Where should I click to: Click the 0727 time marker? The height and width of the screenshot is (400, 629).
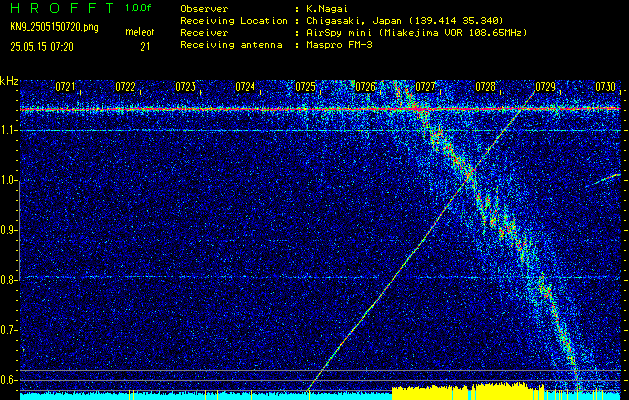tap(425, 87)
